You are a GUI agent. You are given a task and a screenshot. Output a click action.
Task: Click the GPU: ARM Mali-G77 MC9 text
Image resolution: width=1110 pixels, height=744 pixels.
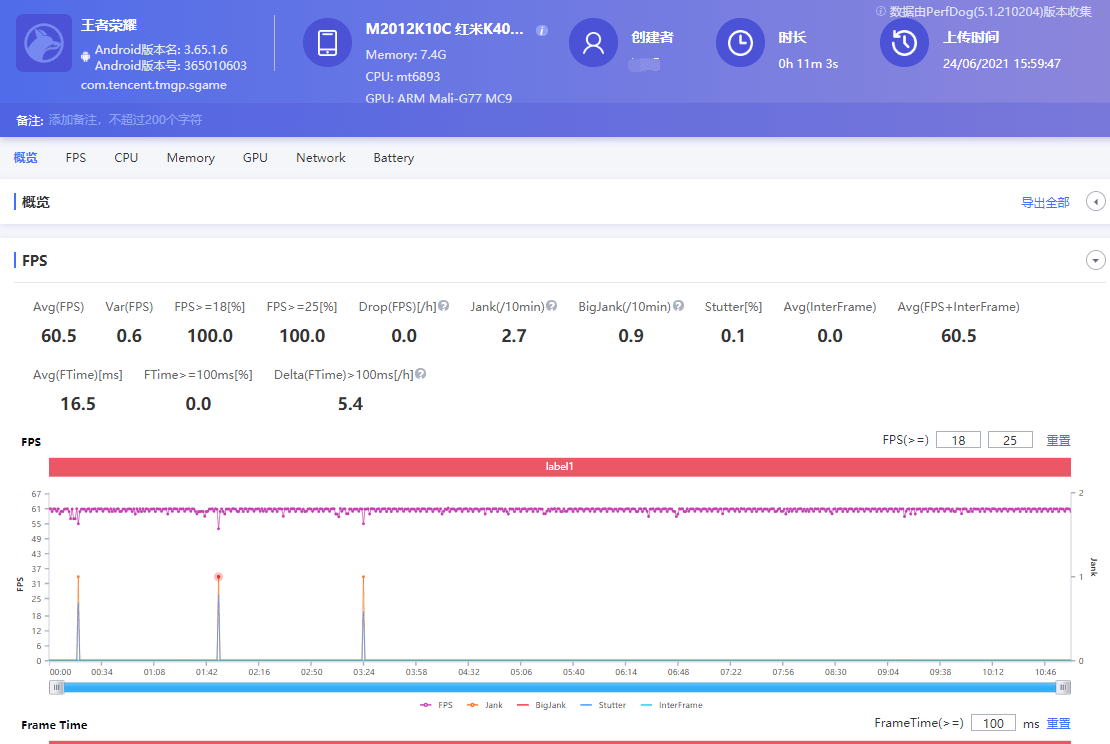(x=439, y=98)
